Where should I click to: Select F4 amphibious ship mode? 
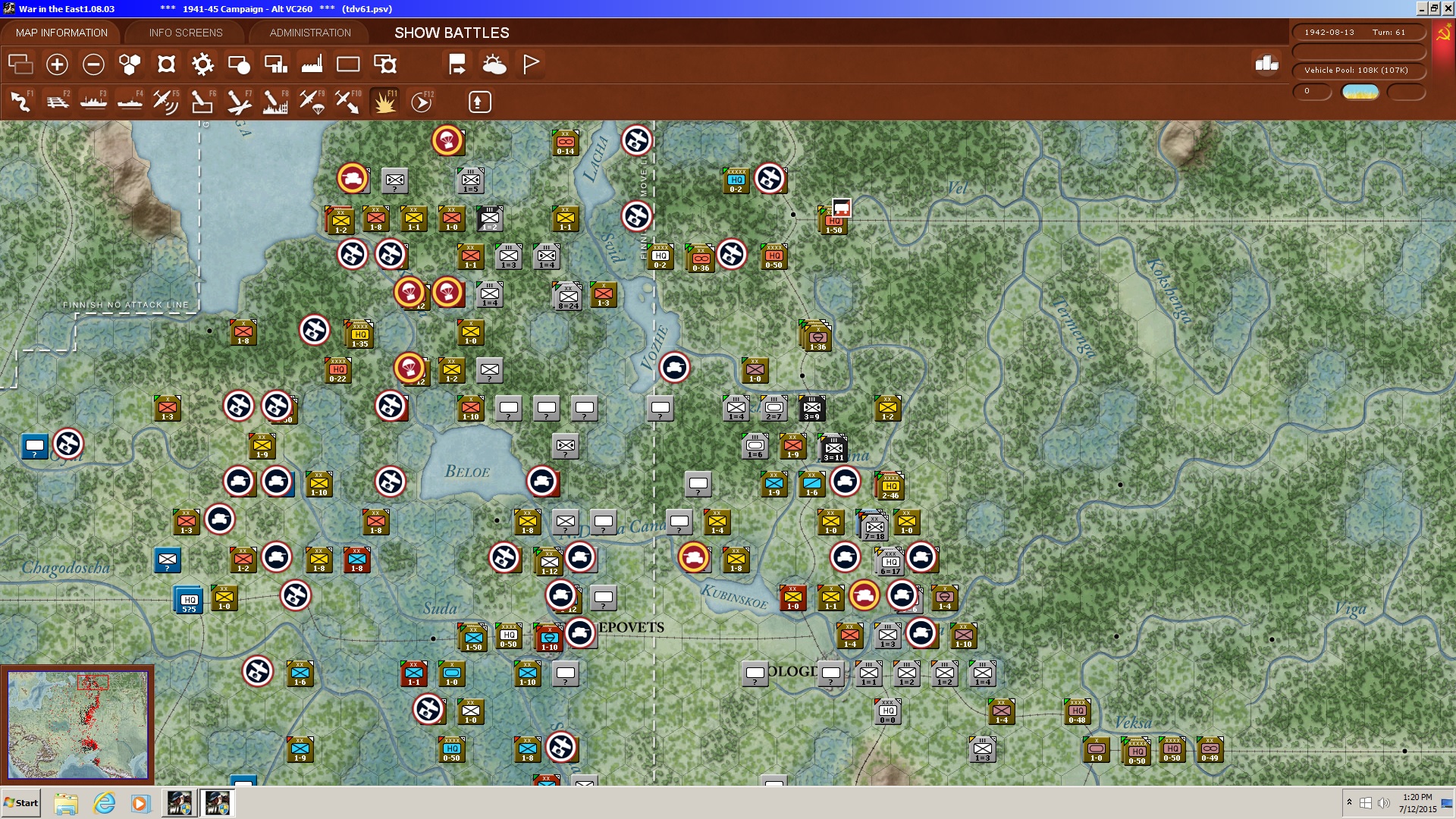click(130, 102)
